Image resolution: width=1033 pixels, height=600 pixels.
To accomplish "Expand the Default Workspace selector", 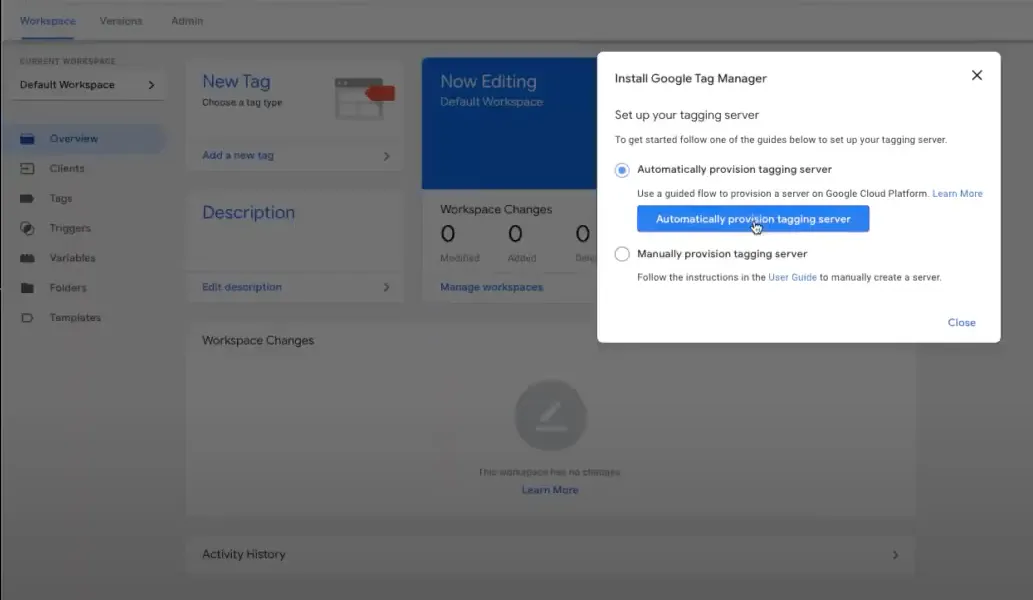I will pyautogui.click(x=88, y=85).
